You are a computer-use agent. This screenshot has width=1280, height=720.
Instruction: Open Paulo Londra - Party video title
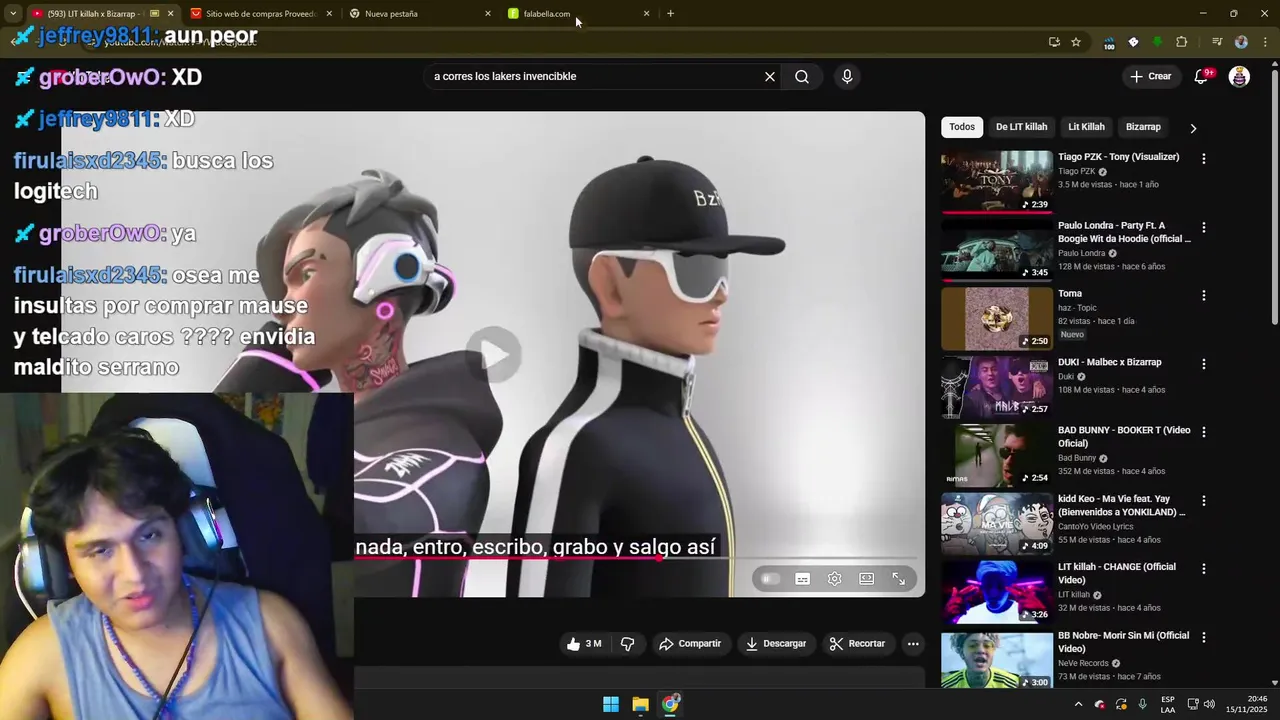click(1124, 232)
